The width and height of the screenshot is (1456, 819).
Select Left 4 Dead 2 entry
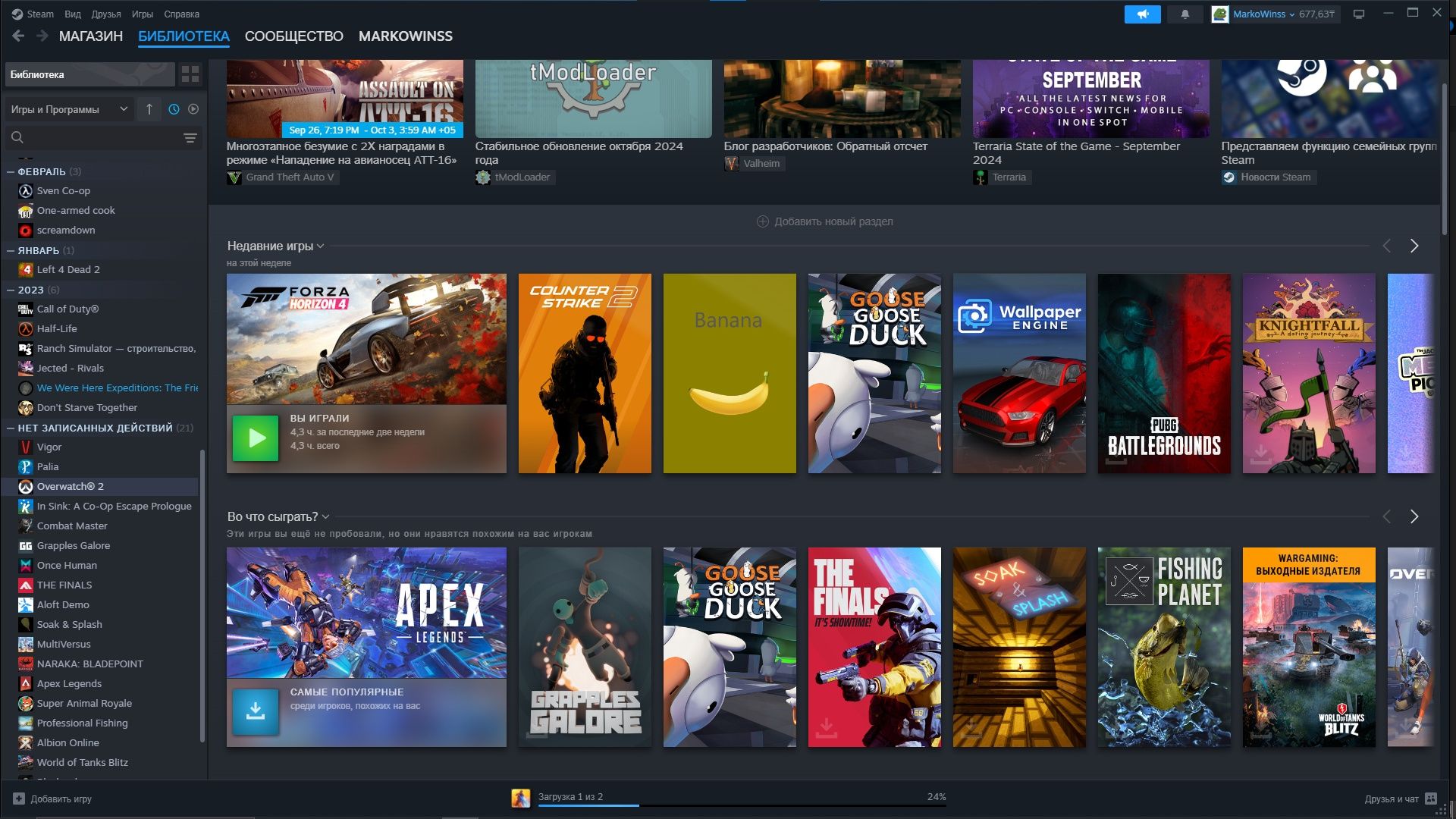click(68, 270)
